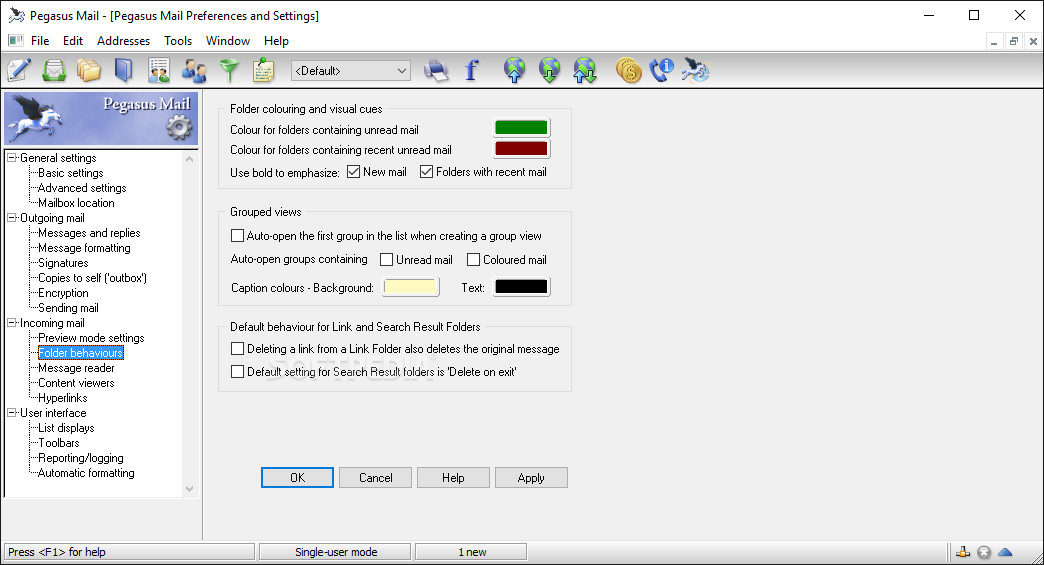Click the blue cloud status bar icon
Image resolution: width=1044 pixels, height=565 pixels.
coord(1005,552)
